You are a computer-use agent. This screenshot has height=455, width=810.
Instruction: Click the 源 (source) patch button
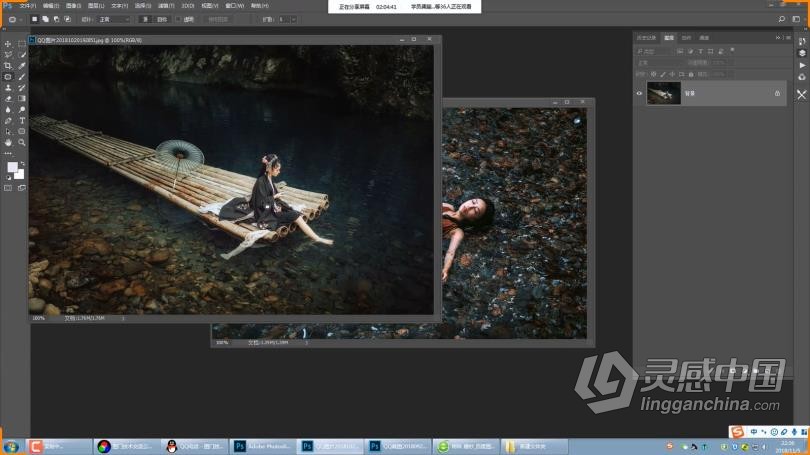(x=146, y=20)
